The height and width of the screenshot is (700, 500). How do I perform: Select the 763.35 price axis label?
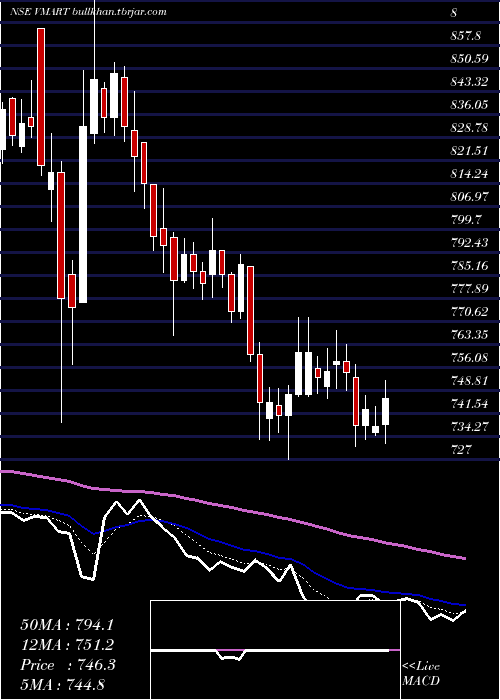[469, 335]
